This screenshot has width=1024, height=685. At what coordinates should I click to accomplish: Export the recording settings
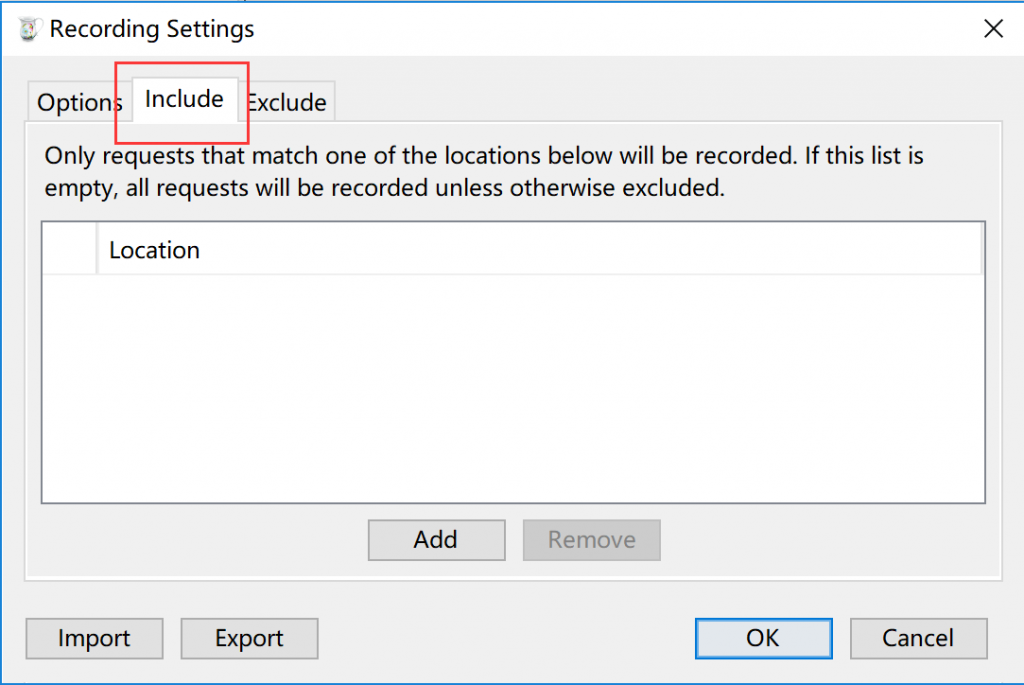249,638
